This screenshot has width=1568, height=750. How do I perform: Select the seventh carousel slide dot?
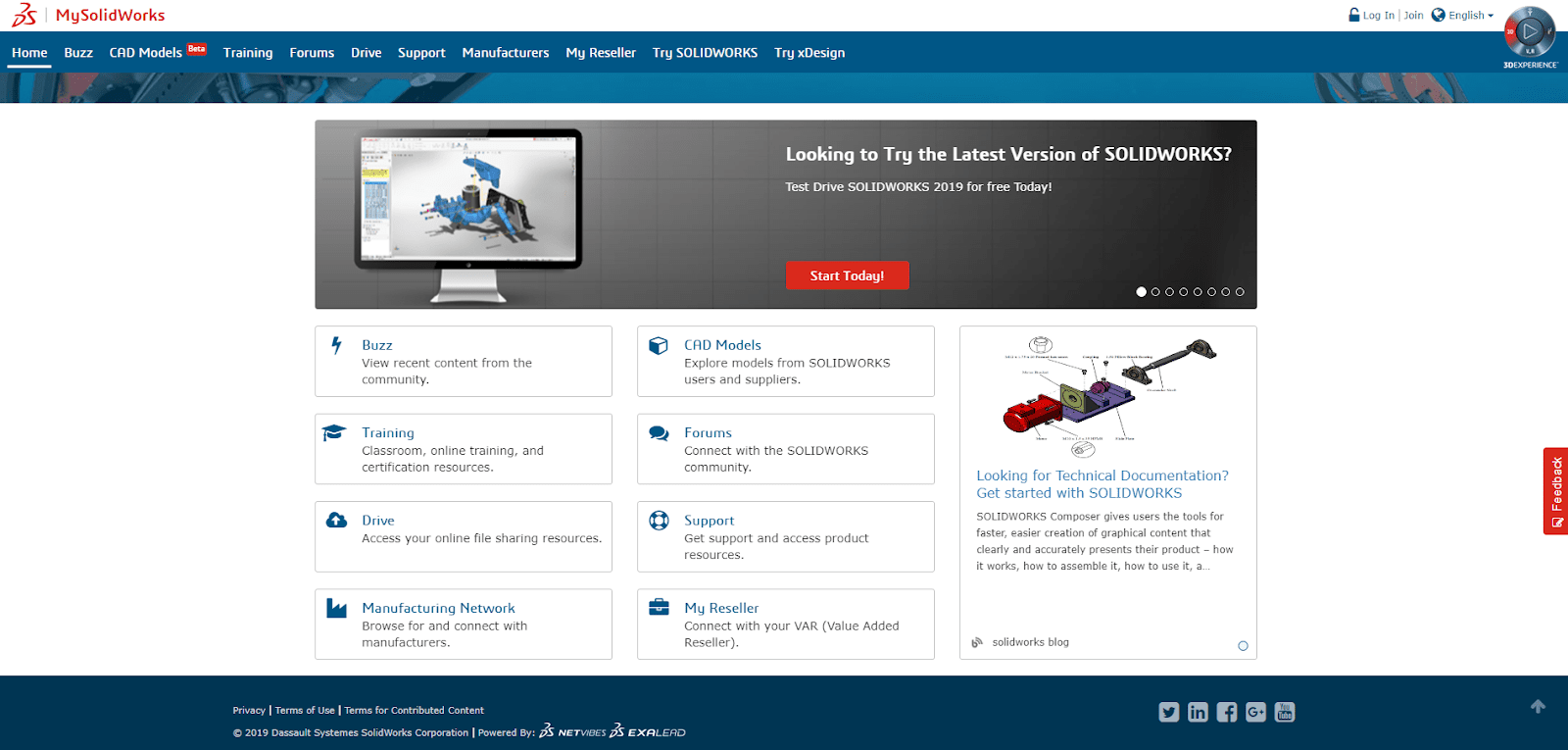[1225, 291]
